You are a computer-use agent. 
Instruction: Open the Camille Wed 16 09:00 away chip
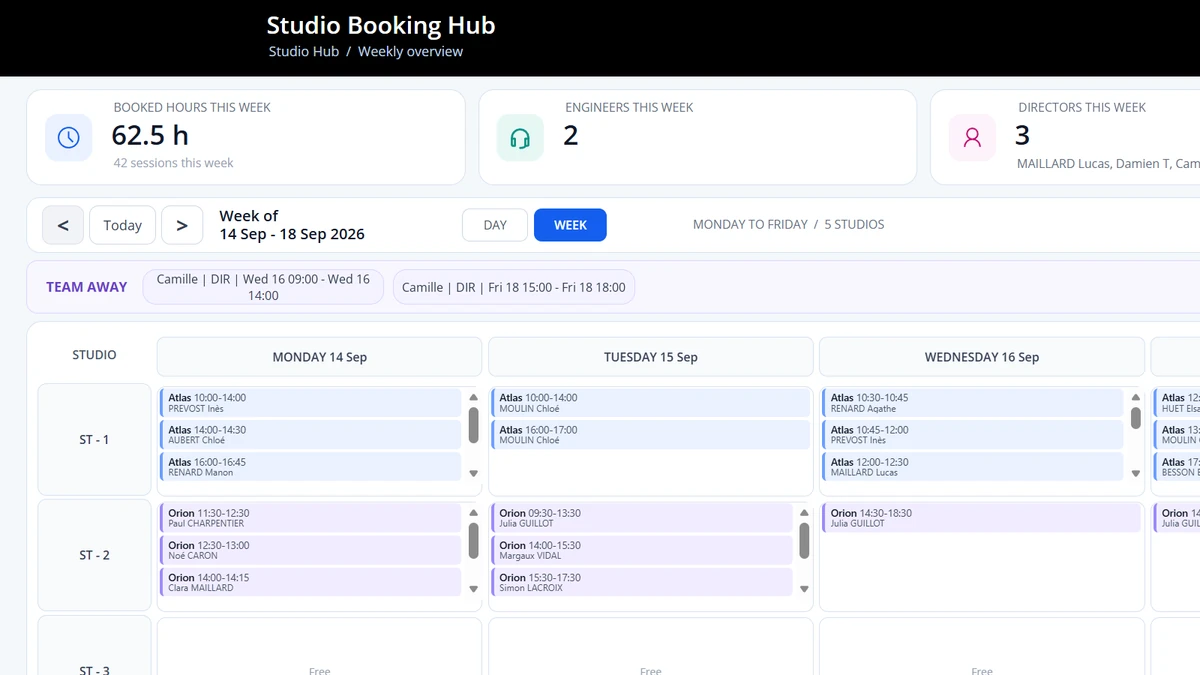263,287
